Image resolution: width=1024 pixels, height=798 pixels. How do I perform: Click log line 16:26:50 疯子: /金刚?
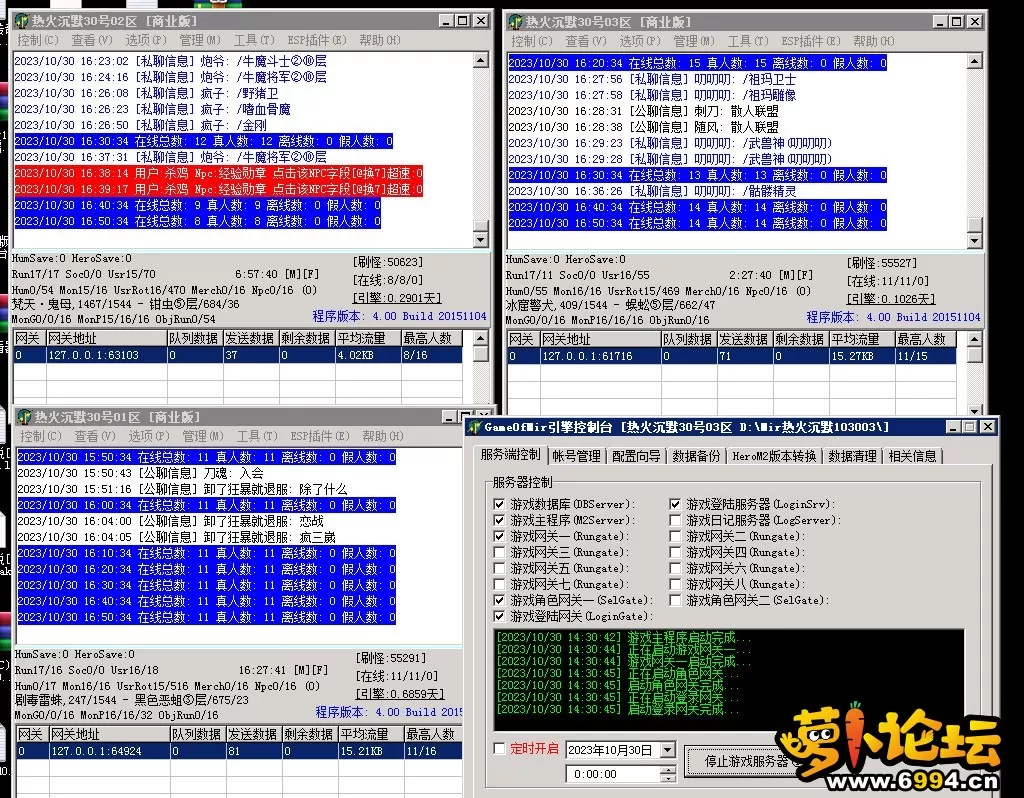140,125
